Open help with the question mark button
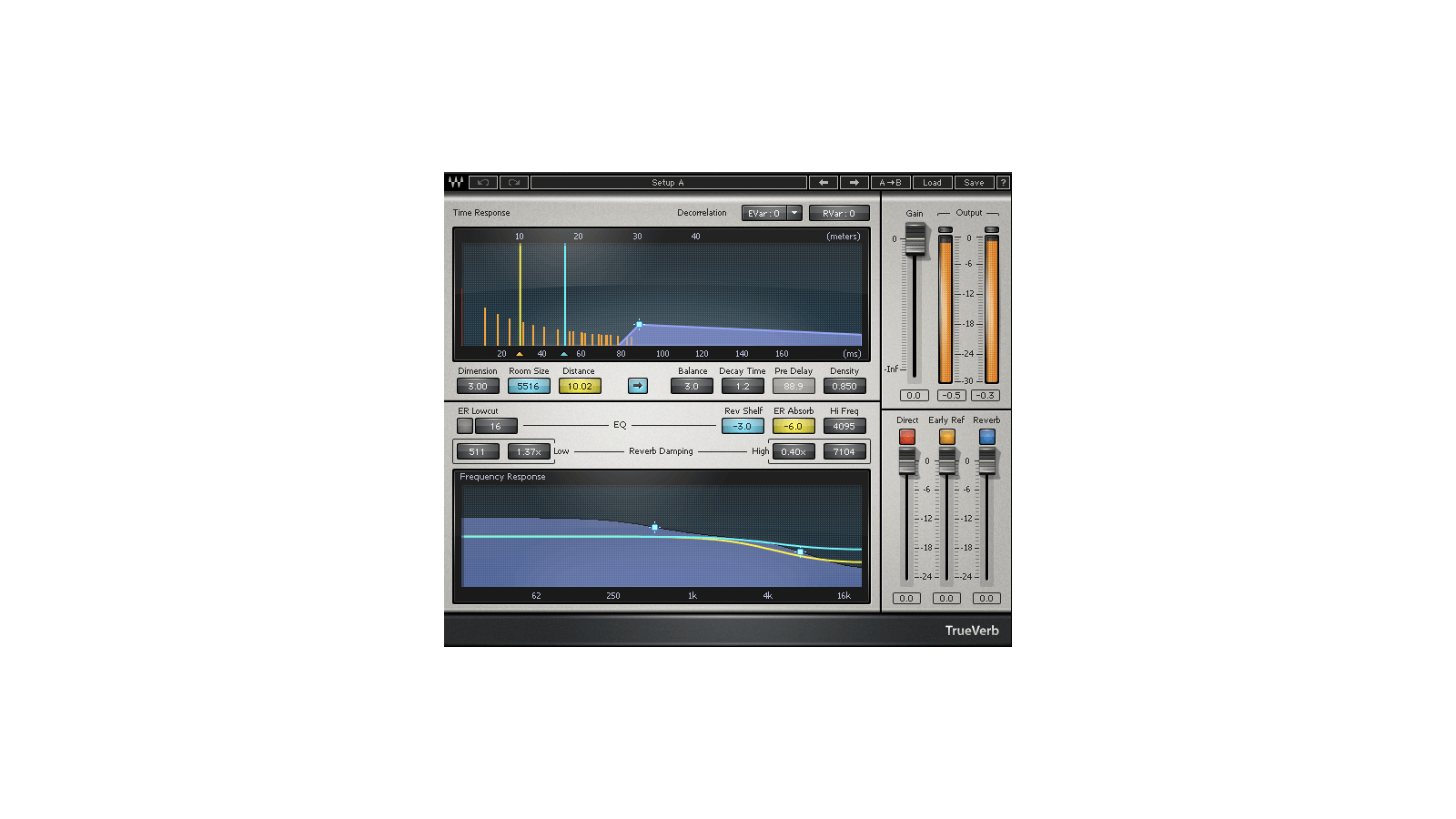 pos(1003,182)
